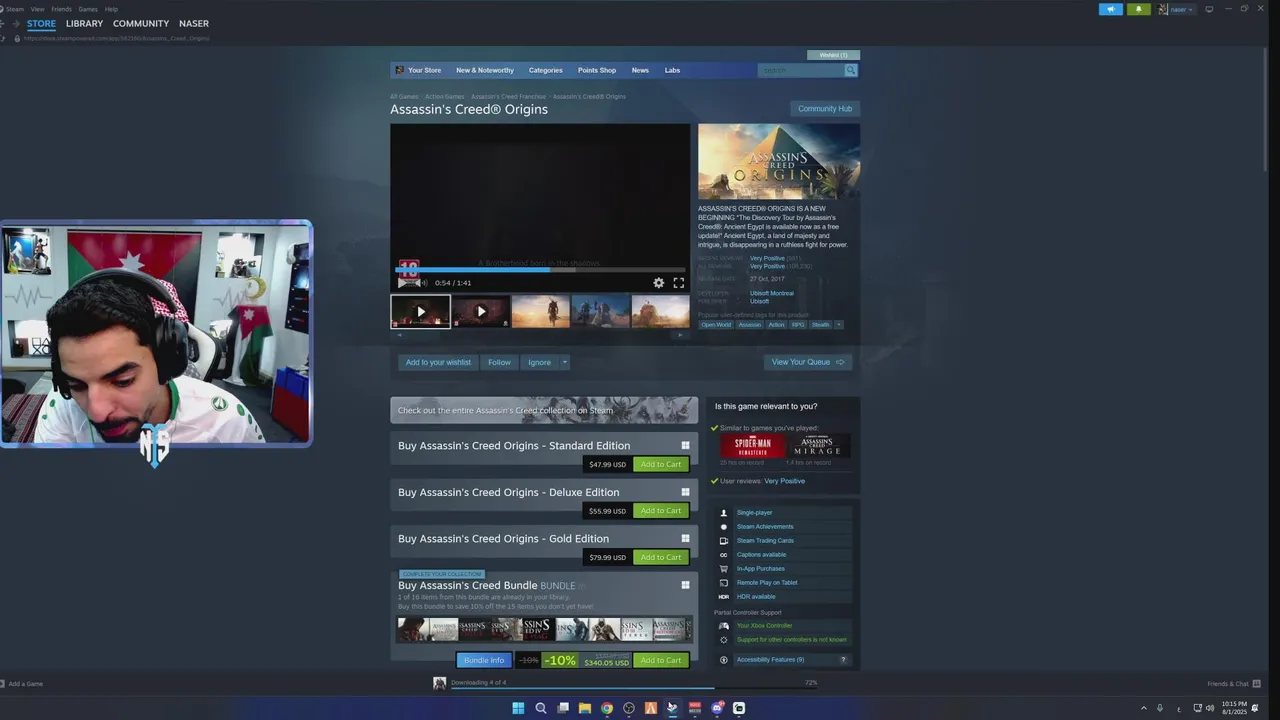This screenshot has height=720, width=1280.
Task: Click the Bundle Info button
Action: pyautogui.click(x=484, y=661)
